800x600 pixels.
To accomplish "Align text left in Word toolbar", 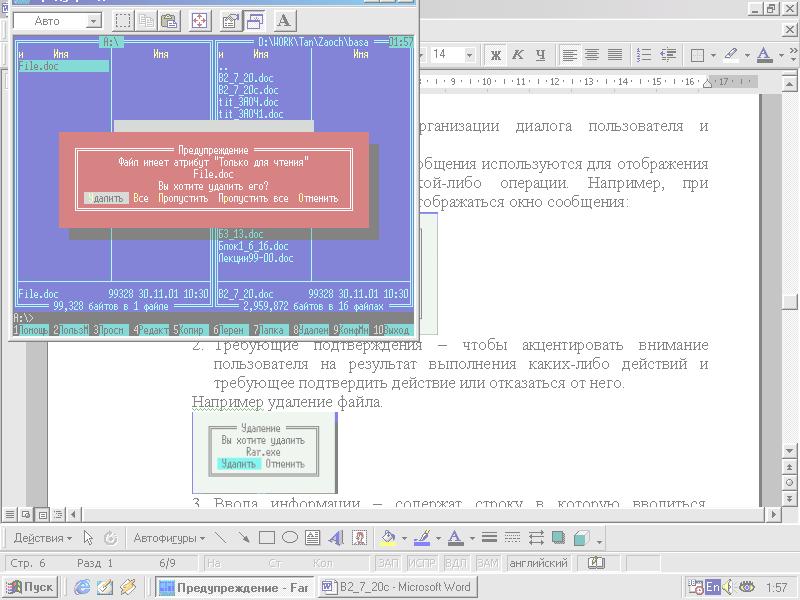I will [569, 55].
